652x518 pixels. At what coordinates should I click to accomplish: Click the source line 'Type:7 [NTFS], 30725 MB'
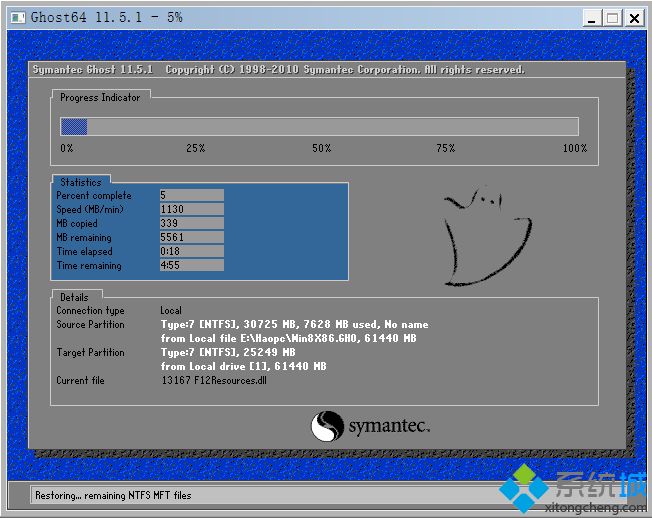coord(294,324)
